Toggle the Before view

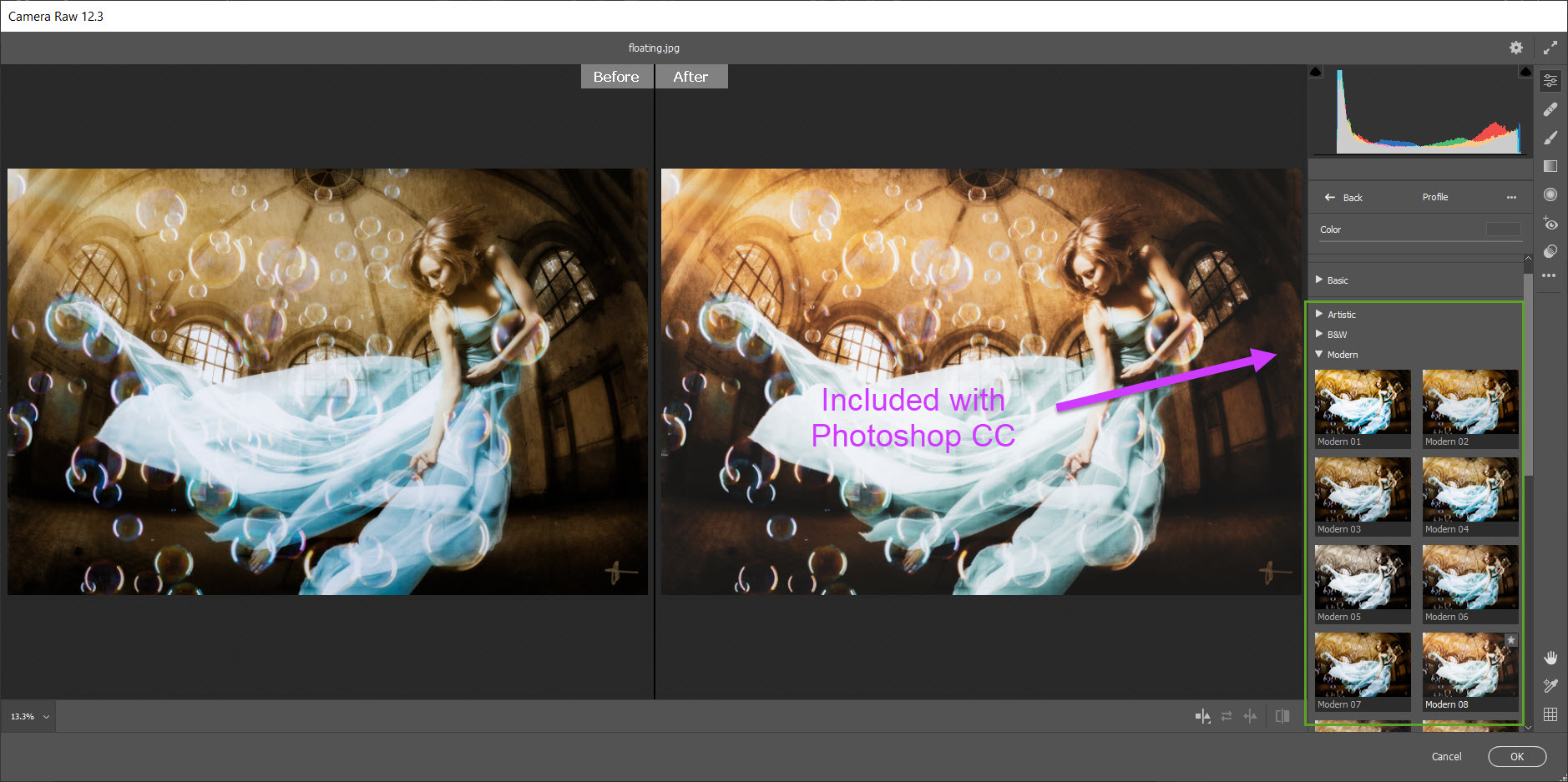[616, 76]
